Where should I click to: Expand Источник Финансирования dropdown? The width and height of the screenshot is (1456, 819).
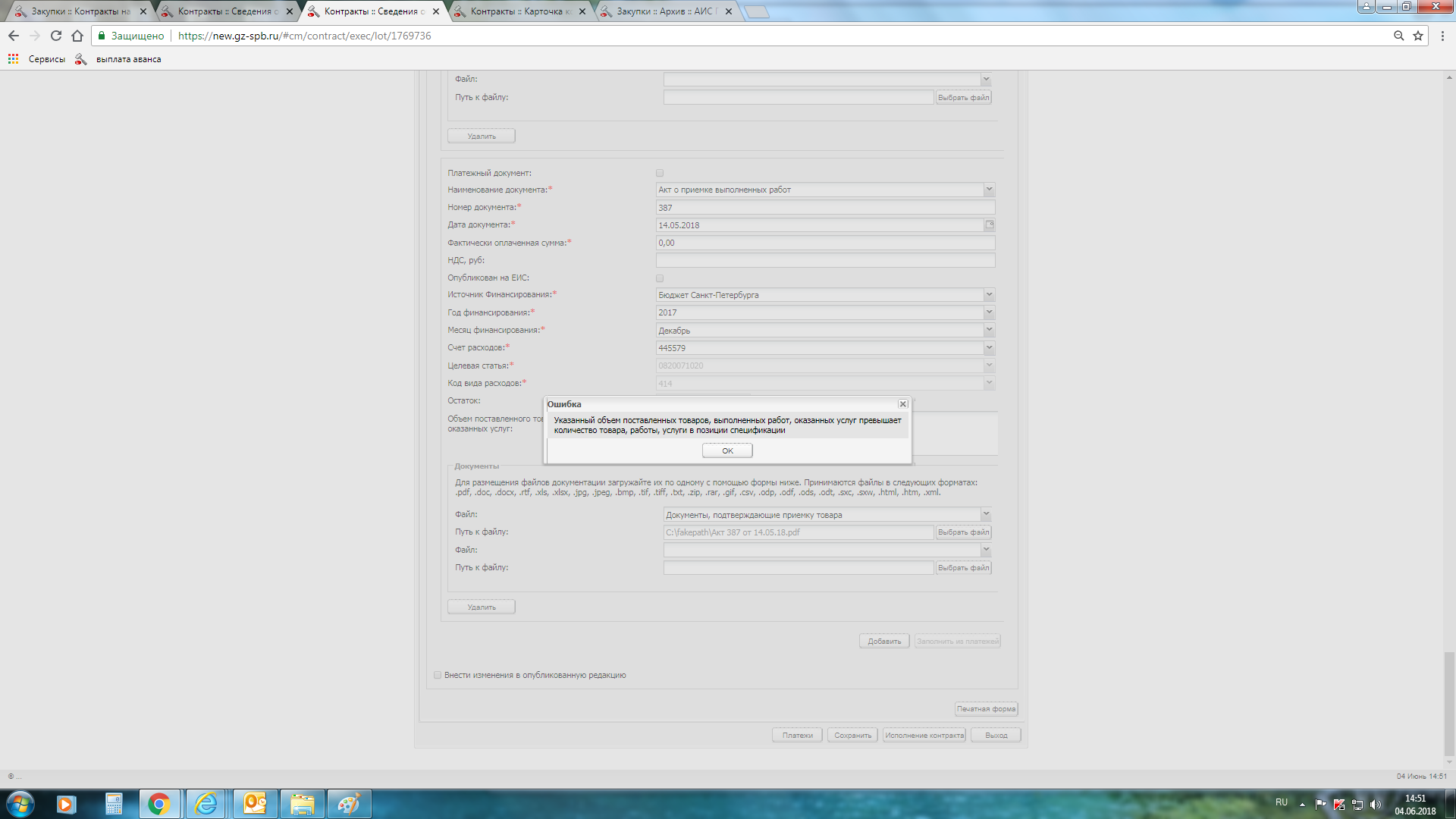point(989,295)
